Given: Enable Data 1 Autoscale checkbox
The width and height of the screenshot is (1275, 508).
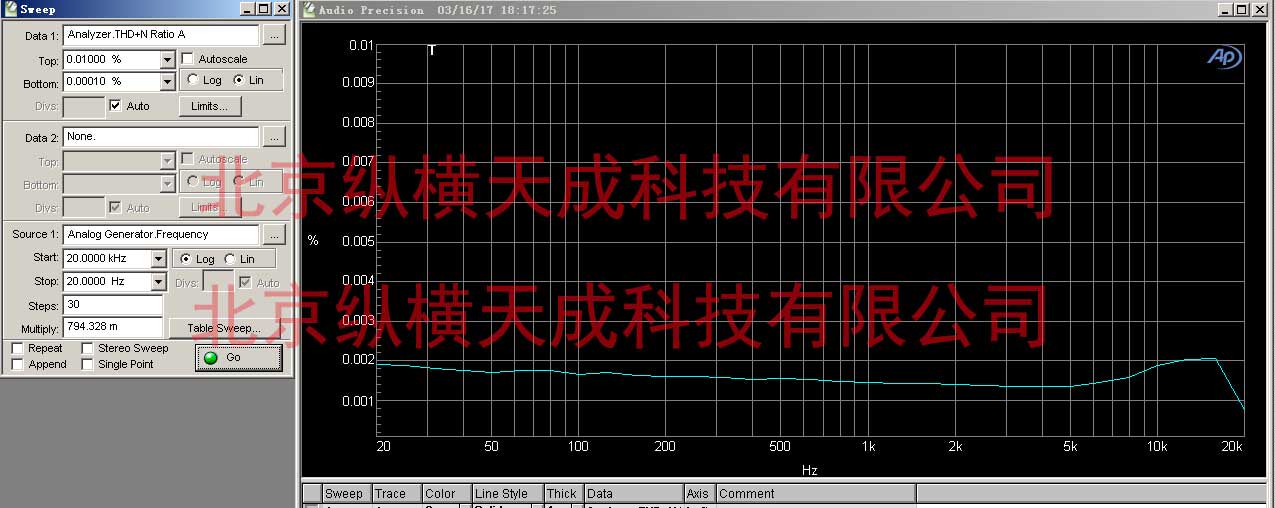Looking at the screenshot, I should coord(188,59).
